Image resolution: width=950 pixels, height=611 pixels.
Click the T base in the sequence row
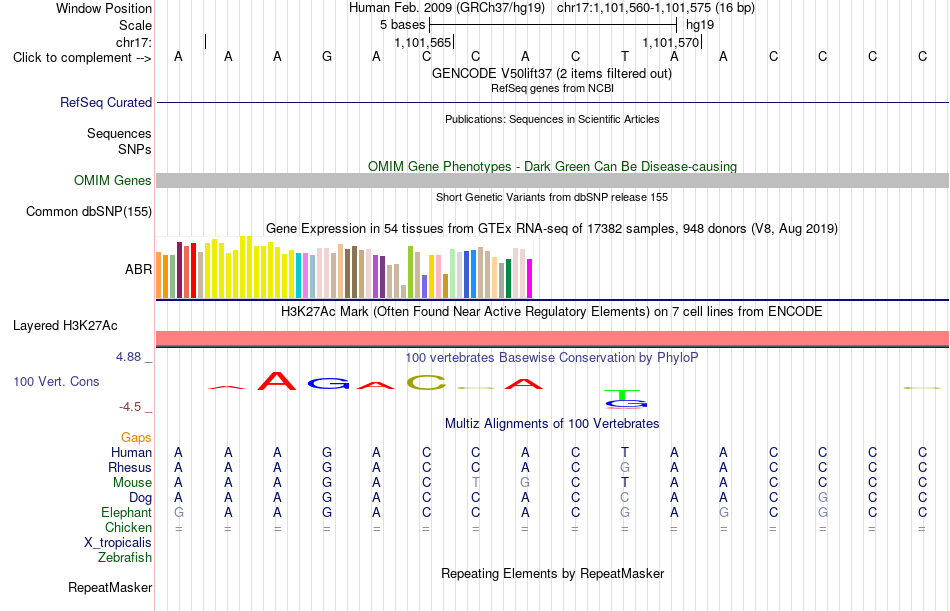pyautogui.click(x=625, y=56)
